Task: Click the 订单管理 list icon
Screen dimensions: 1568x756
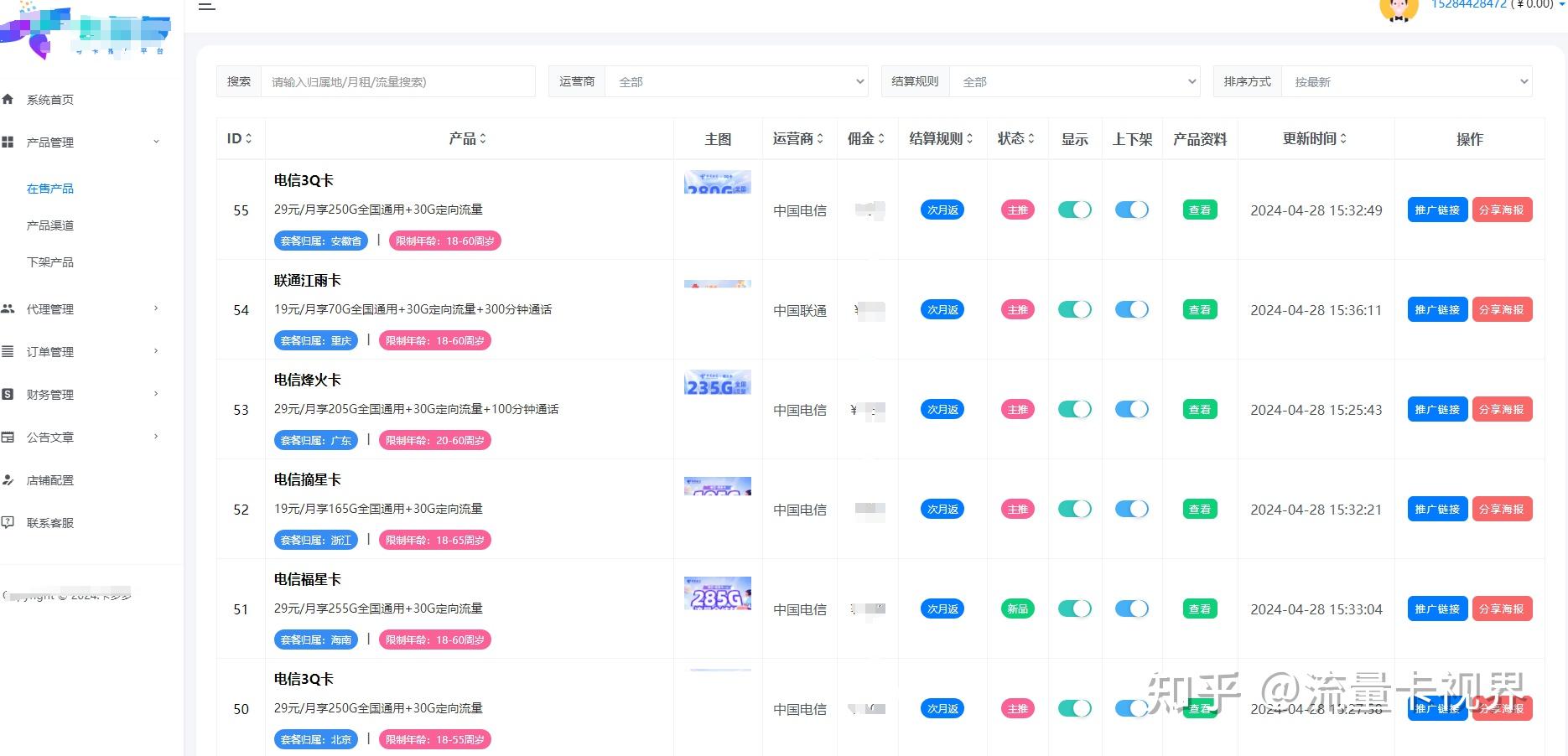Action: coord(8,351)
